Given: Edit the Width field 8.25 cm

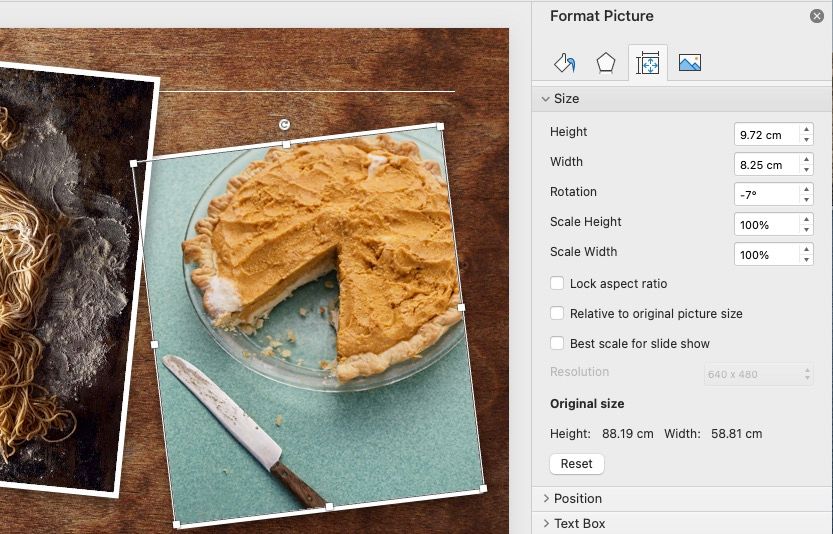Looking at the screenshot, I should [767, 164].
